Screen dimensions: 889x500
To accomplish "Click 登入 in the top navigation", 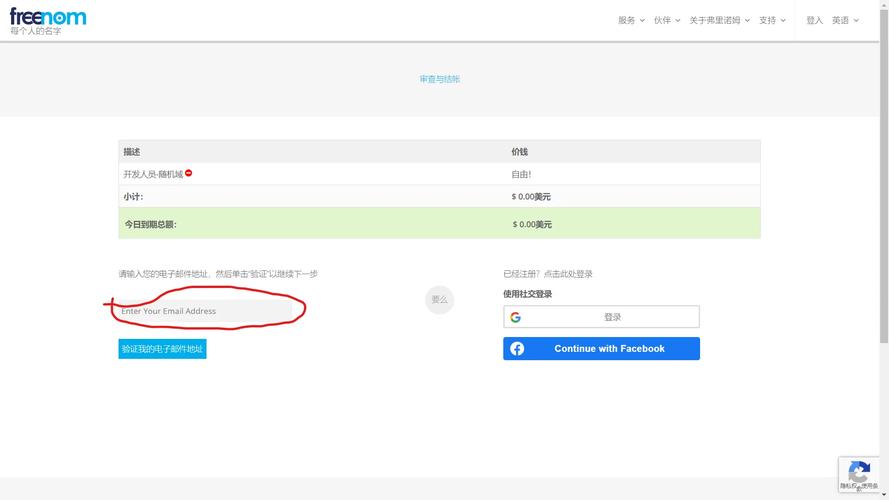I will [814, 20].
